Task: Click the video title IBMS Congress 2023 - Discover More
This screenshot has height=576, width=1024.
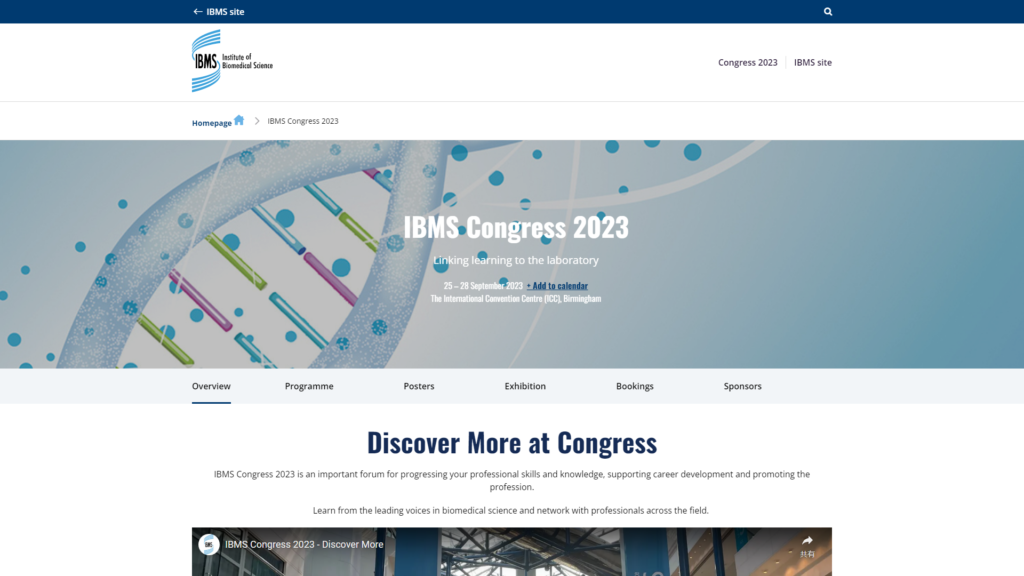Action: pos(304,544)
